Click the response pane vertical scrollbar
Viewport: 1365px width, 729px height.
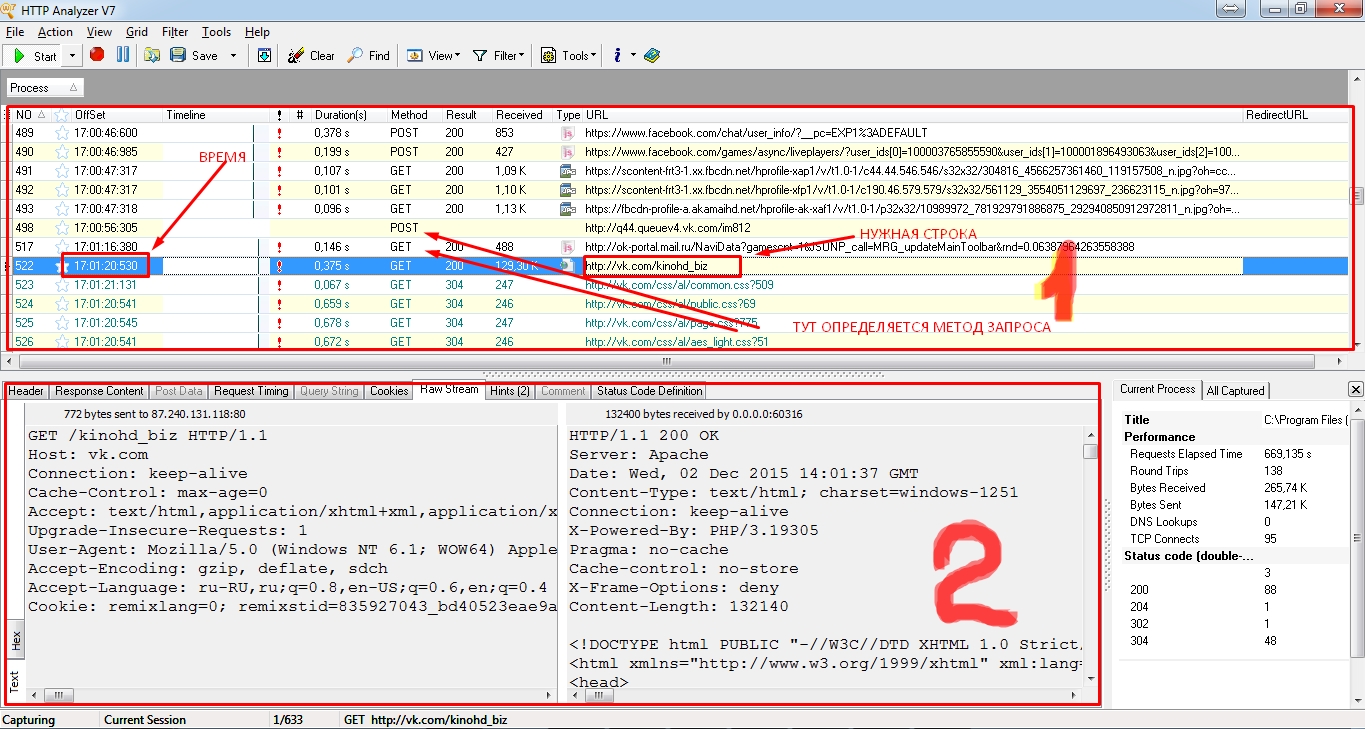coord(1090,560)
